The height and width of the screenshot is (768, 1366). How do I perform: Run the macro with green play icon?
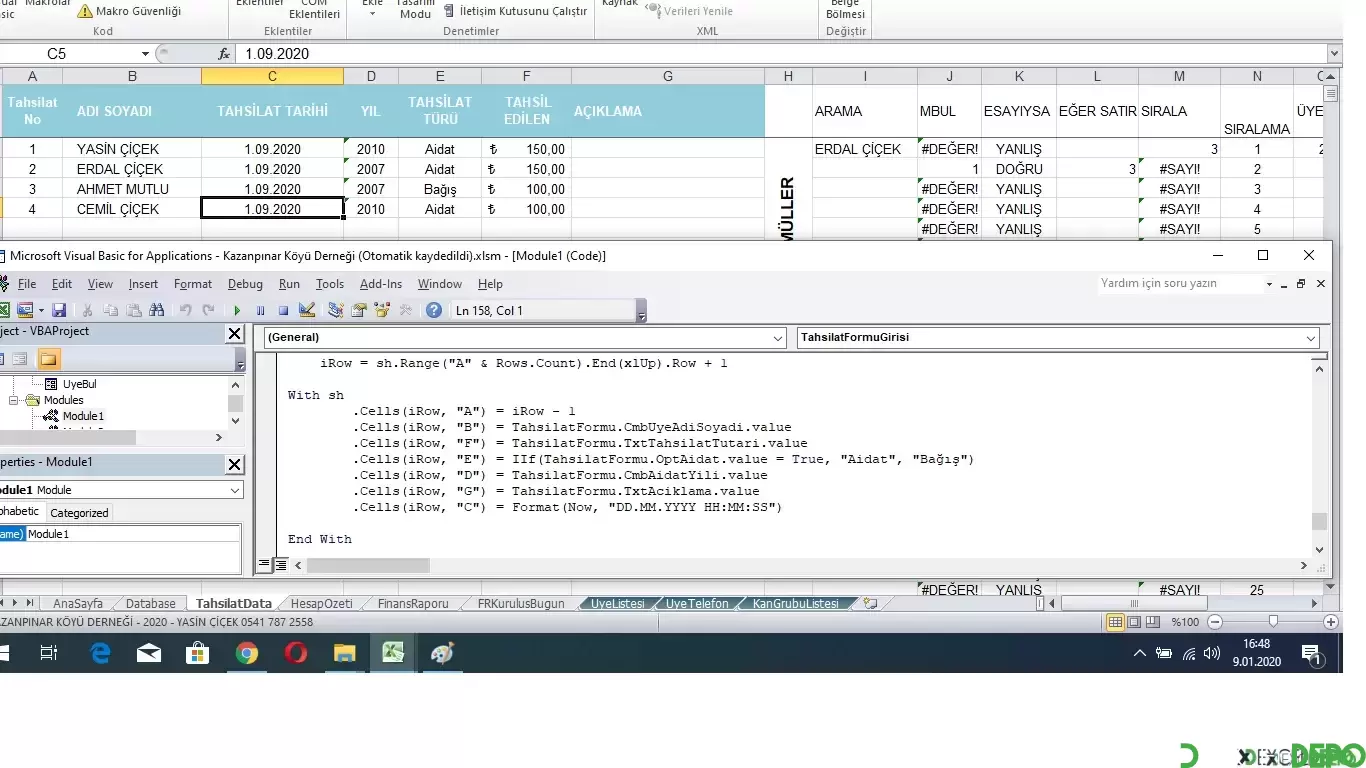[x=237, y=310]
